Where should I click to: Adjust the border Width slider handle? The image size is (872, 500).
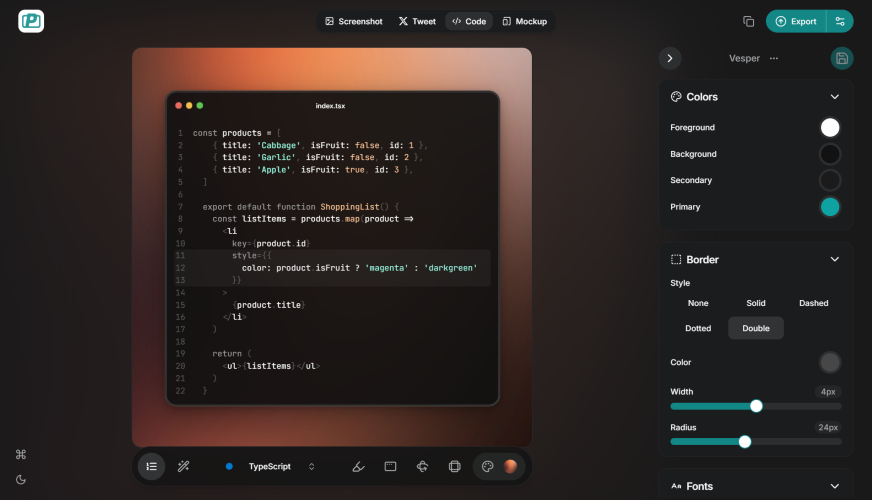[756, 406]
